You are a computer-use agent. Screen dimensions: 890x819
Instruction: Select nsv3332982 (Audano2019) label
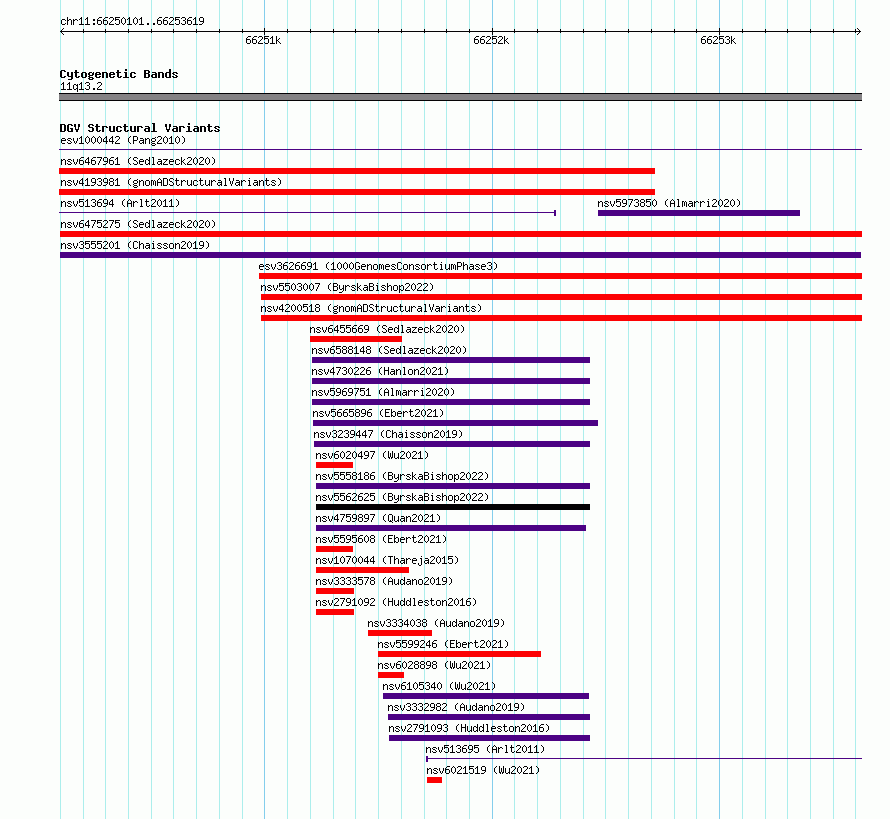(456, 707)
